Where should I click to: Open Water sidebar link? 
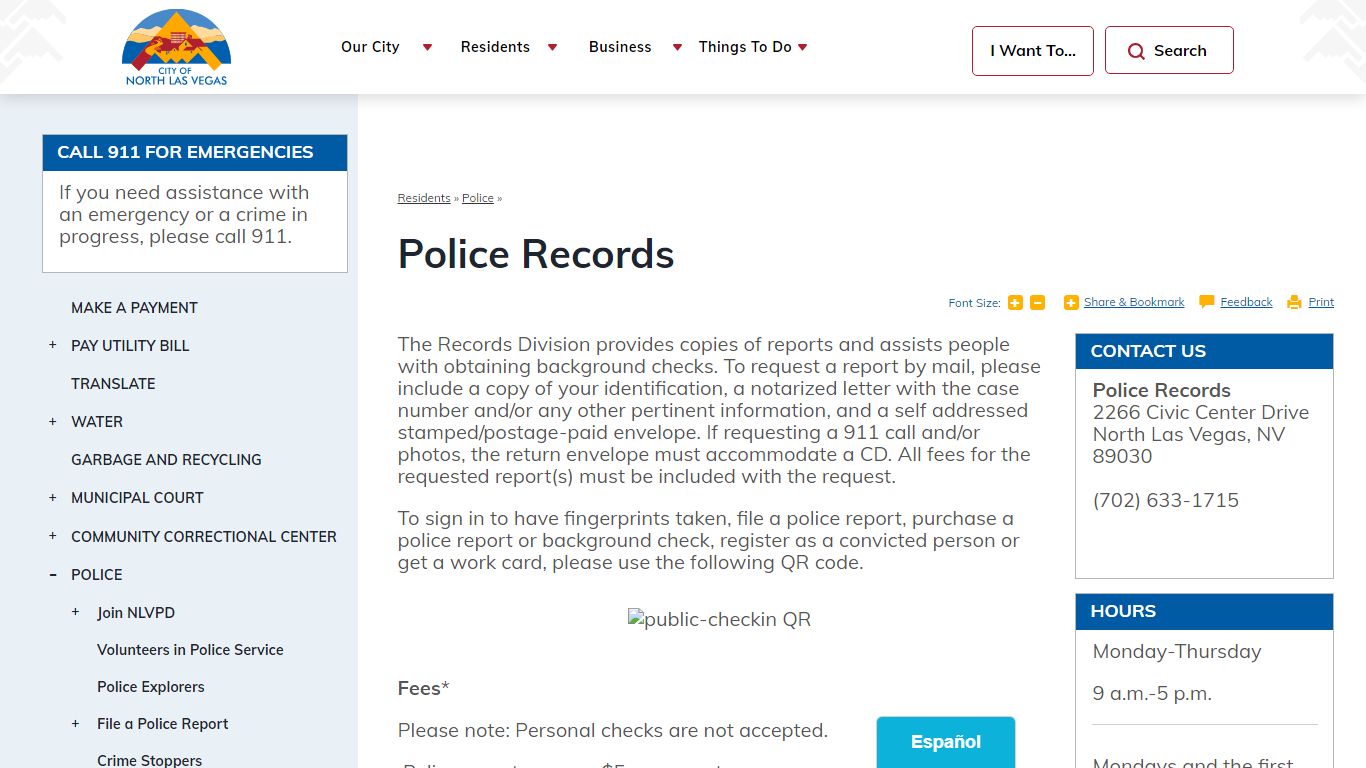tap(97, 422)
